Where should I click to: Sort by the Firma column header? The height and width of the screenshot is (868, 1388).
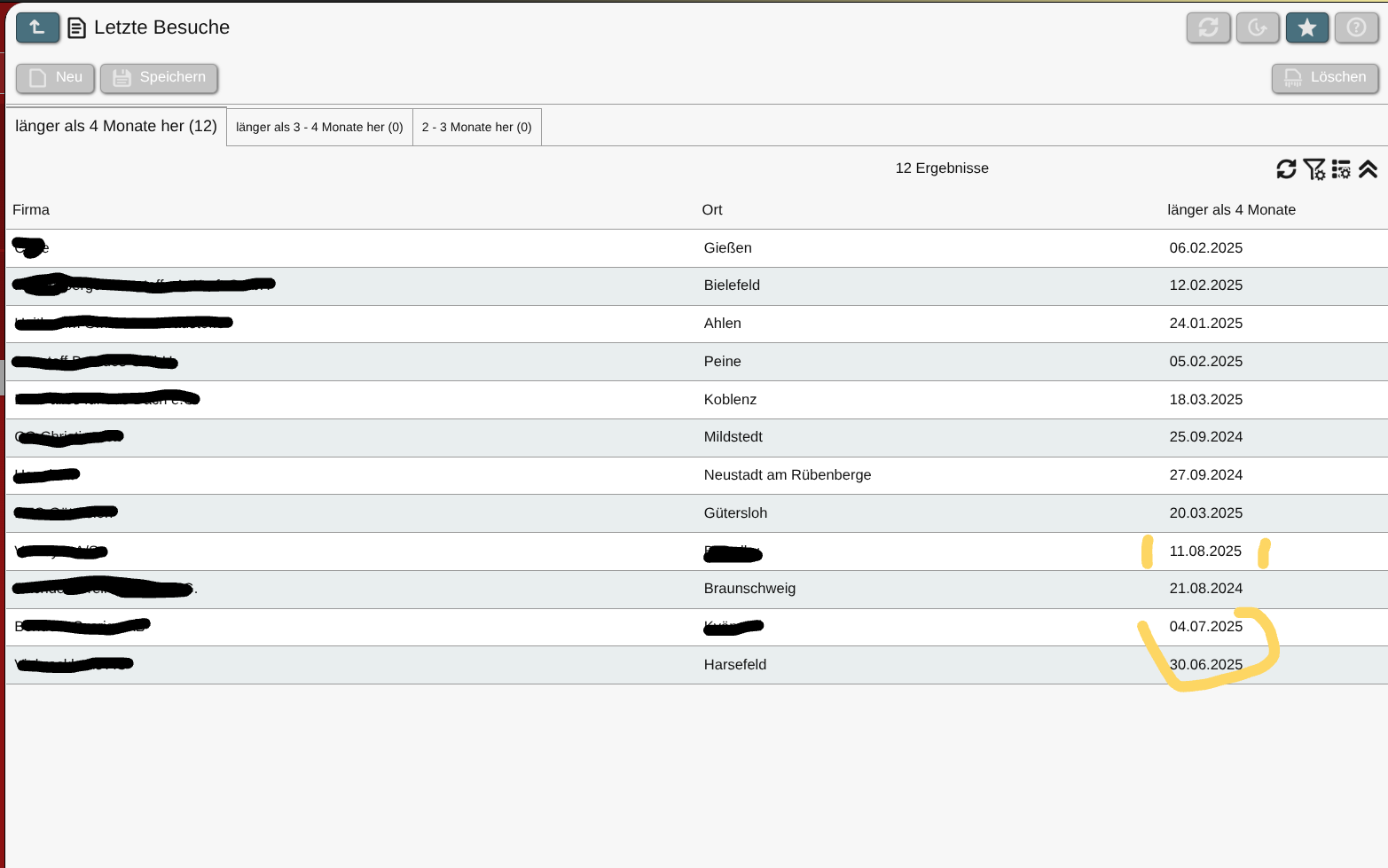31,210
